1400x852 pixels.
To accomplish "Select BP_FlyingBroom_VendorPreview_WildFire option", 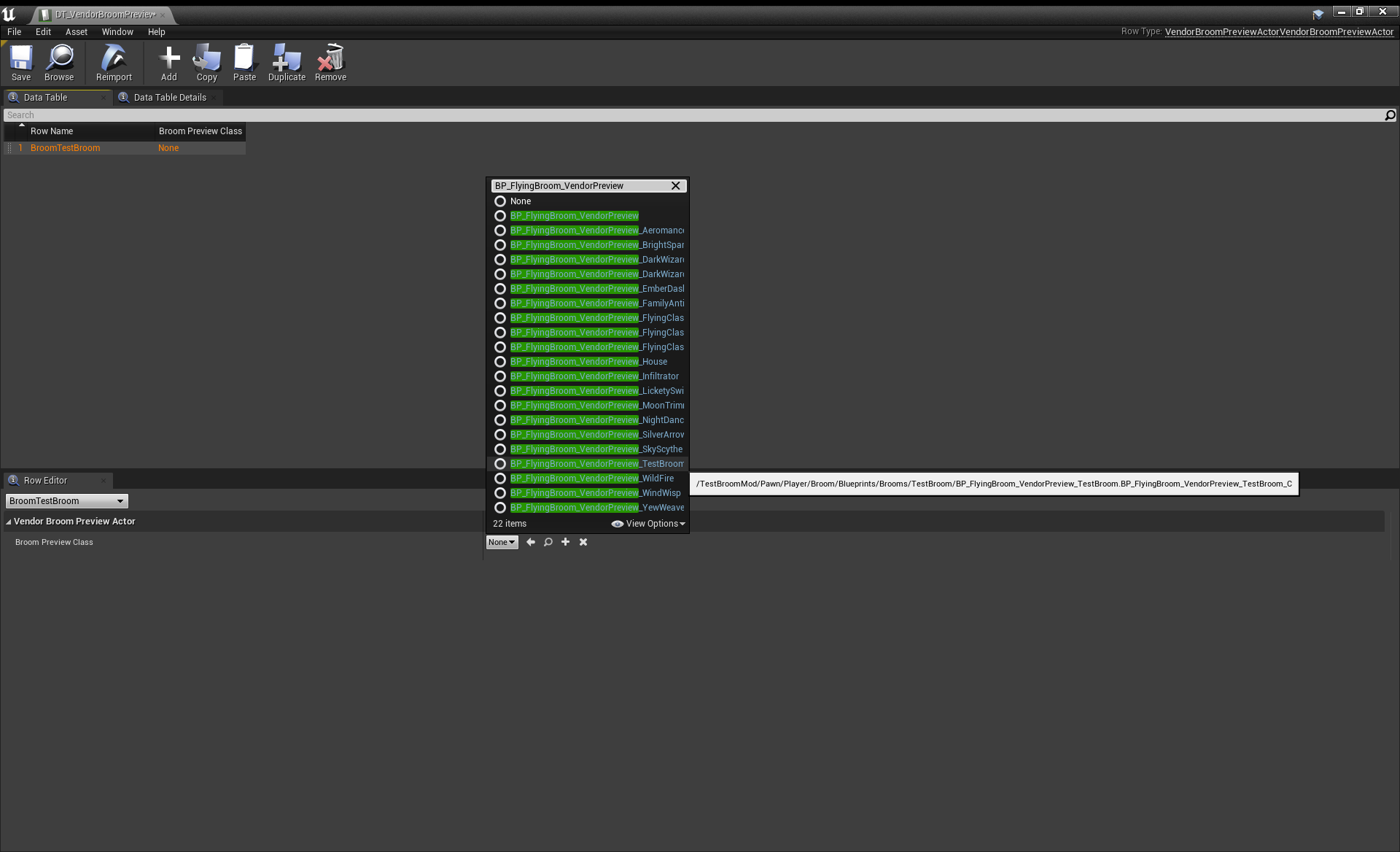I will coord(591,479).
